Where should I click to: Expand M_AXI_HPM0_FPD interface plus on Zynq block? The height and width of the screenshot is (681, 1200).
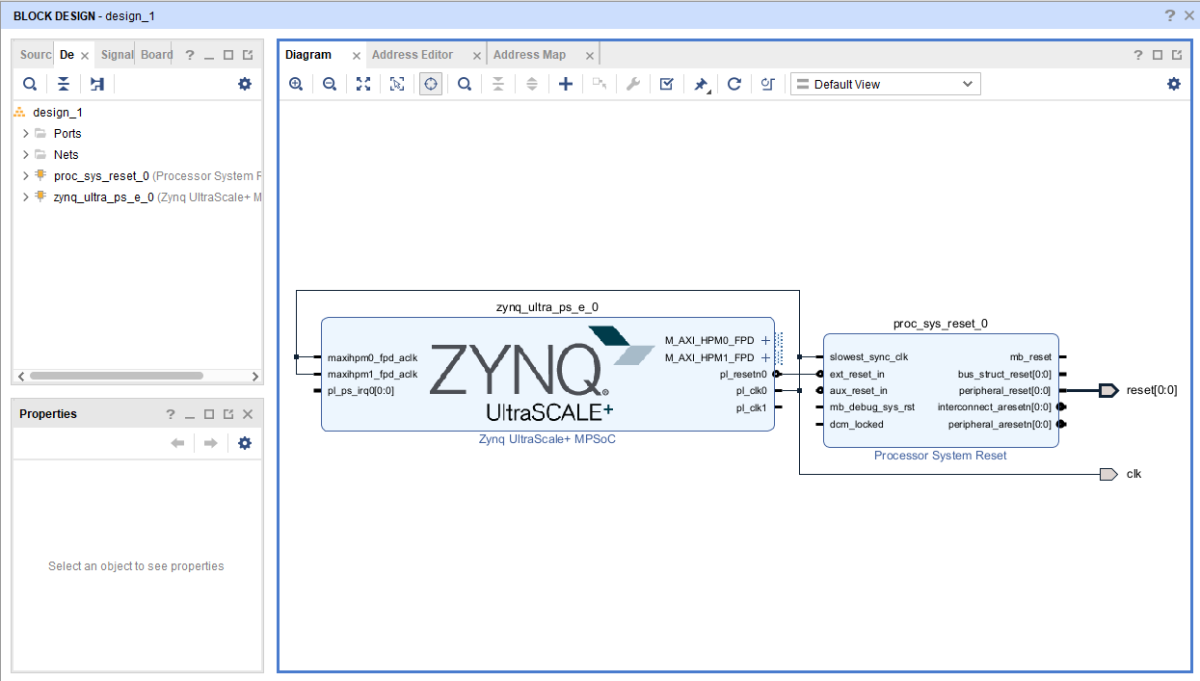(766, 341)
